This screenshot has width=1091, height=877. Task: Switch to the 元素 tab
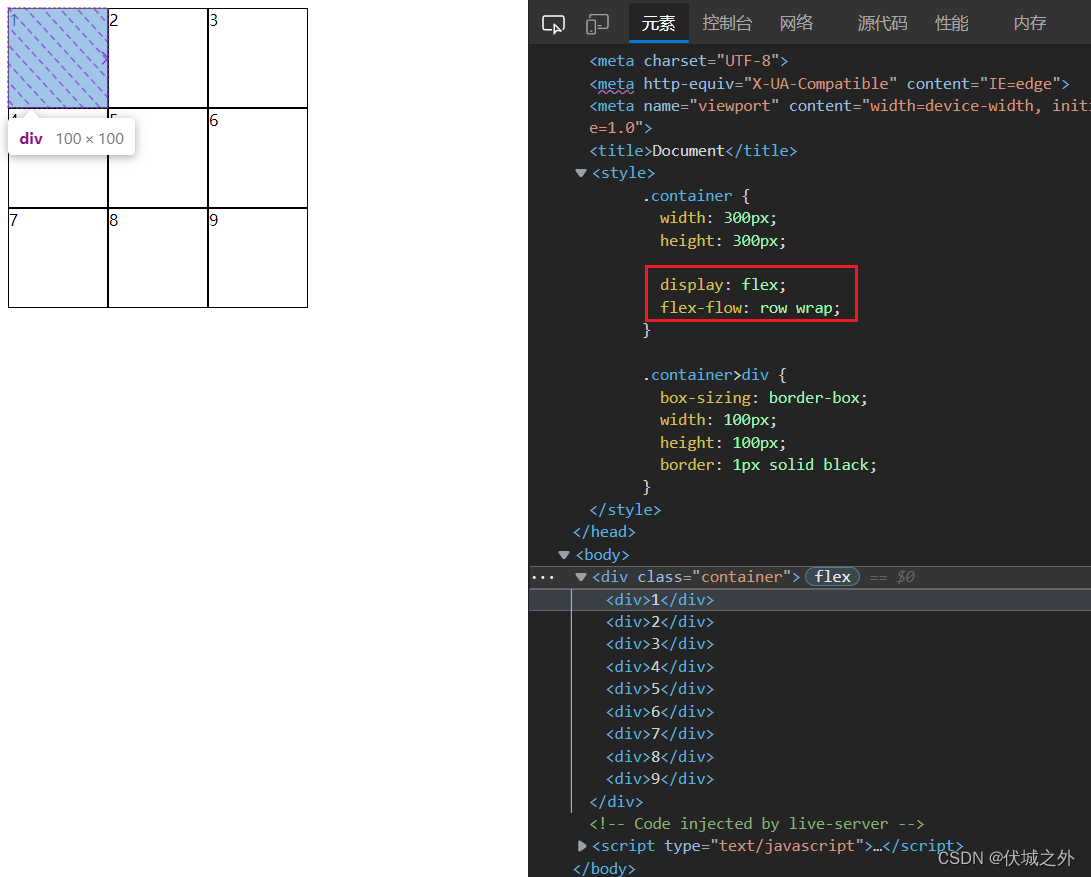pos(658,24)
